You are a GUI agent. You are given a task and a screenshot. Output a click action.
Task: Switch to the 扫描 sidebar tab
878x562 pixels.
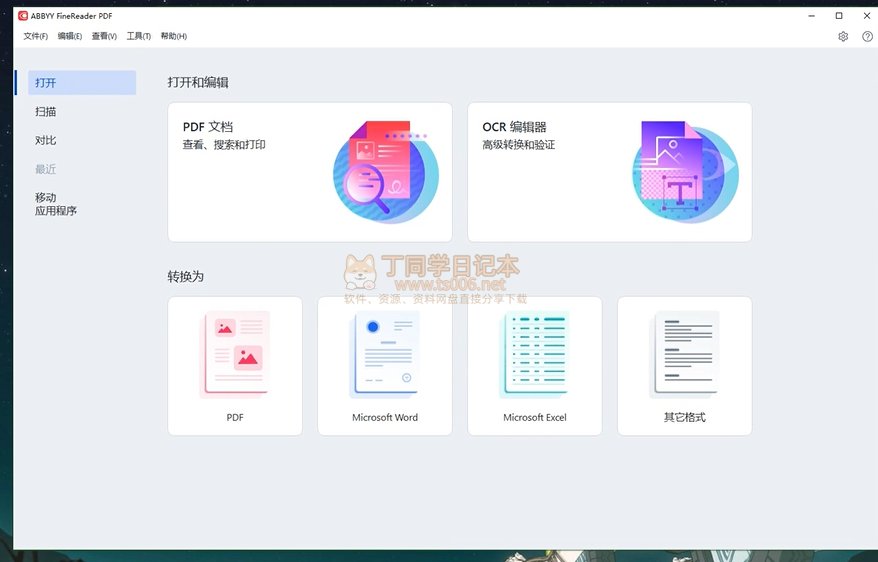[45, 111]
